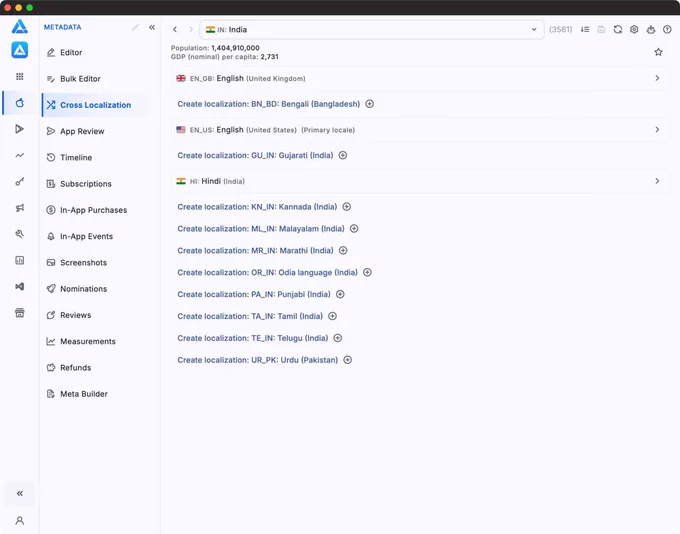Click plus icon next to Punjabi (India)
The image size is (680, 534).
[340, 294]
